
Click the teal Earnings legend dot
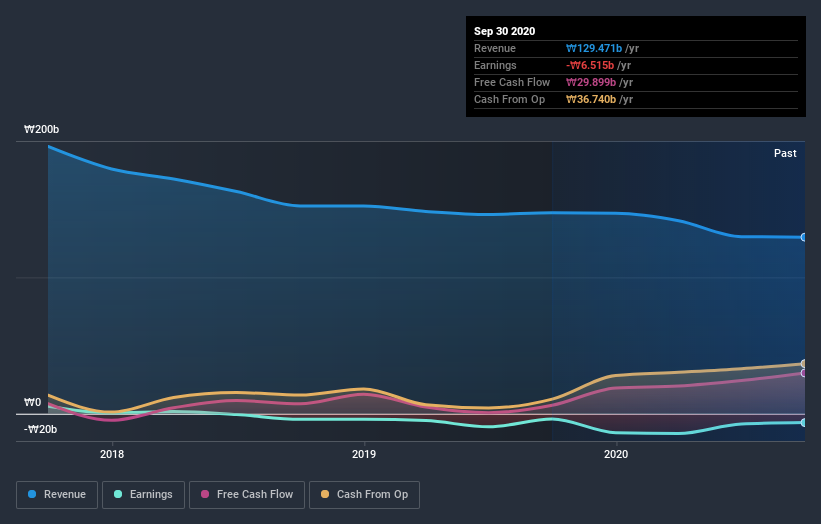click(x=118, y=494)
